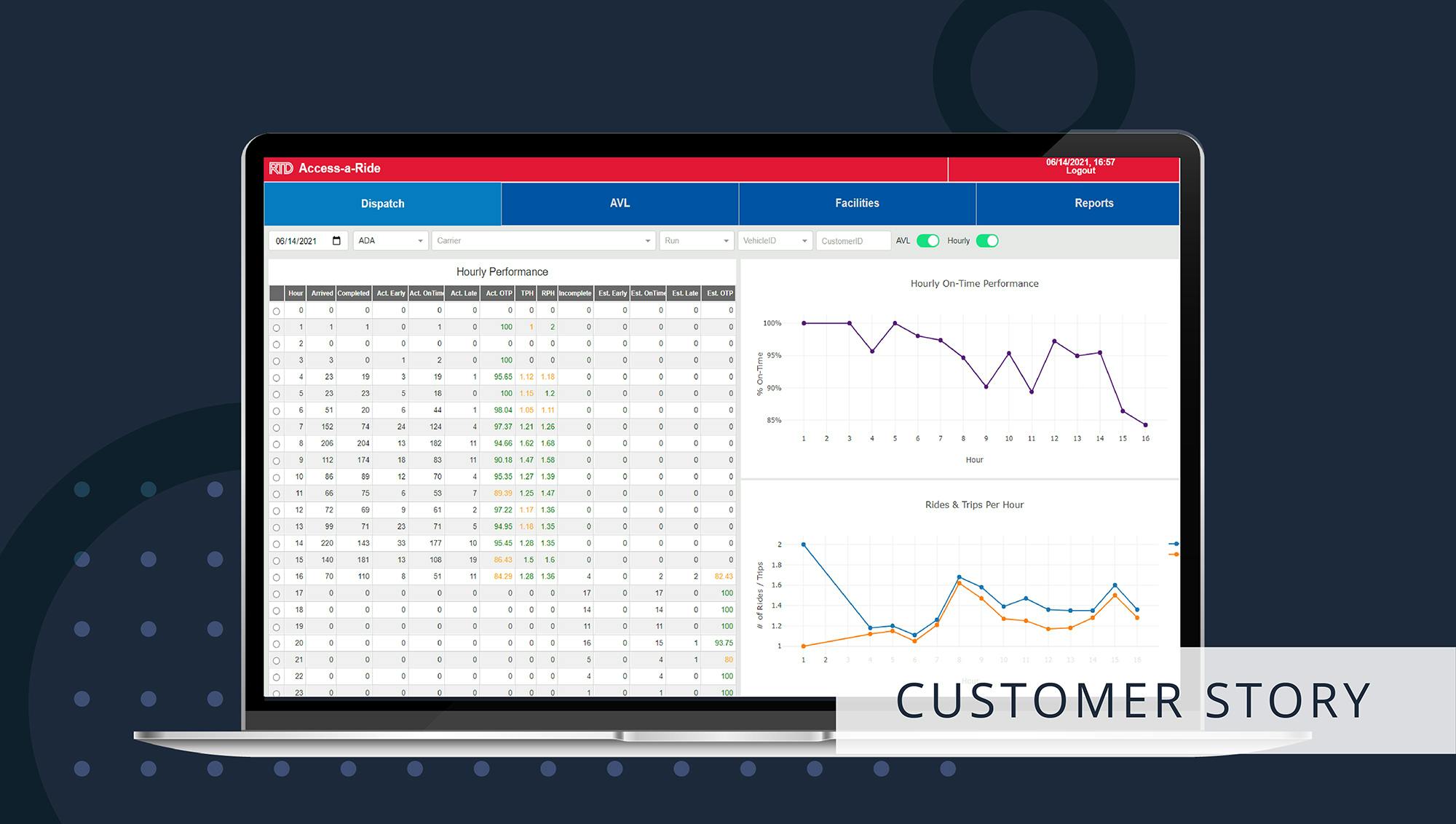
Task: Click the 206 Arrived value in hour 8
Action: coord(327,443)
